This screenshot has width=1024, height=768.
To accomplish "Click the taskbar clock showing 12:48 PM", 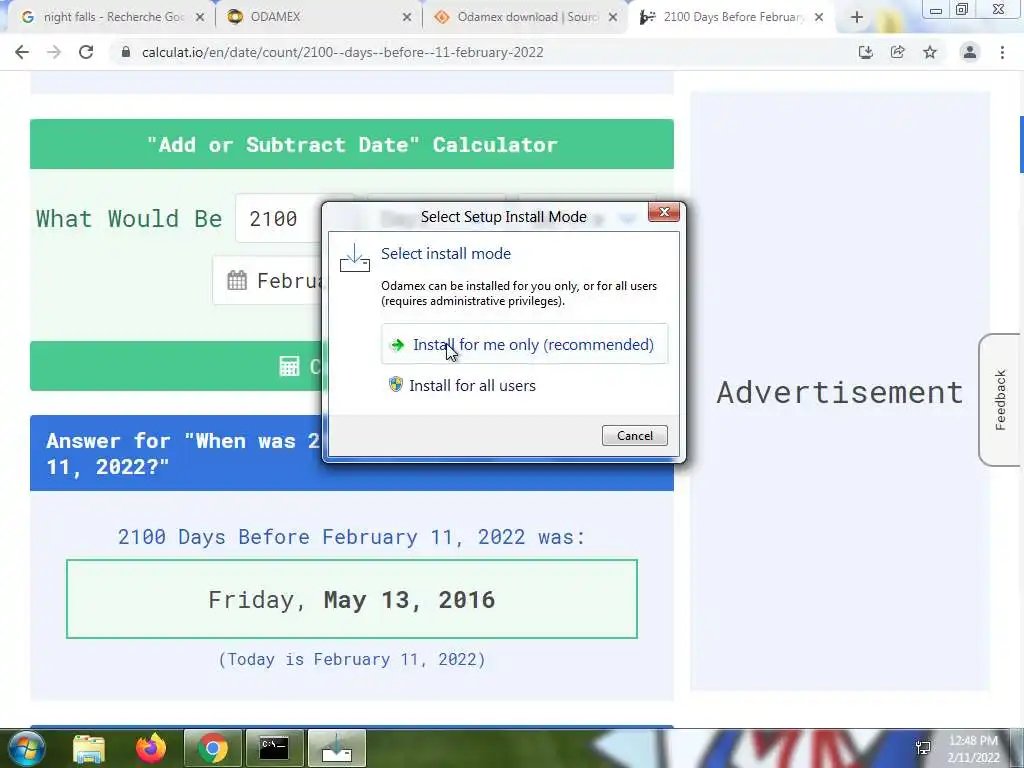I will (x=973, y=749).
